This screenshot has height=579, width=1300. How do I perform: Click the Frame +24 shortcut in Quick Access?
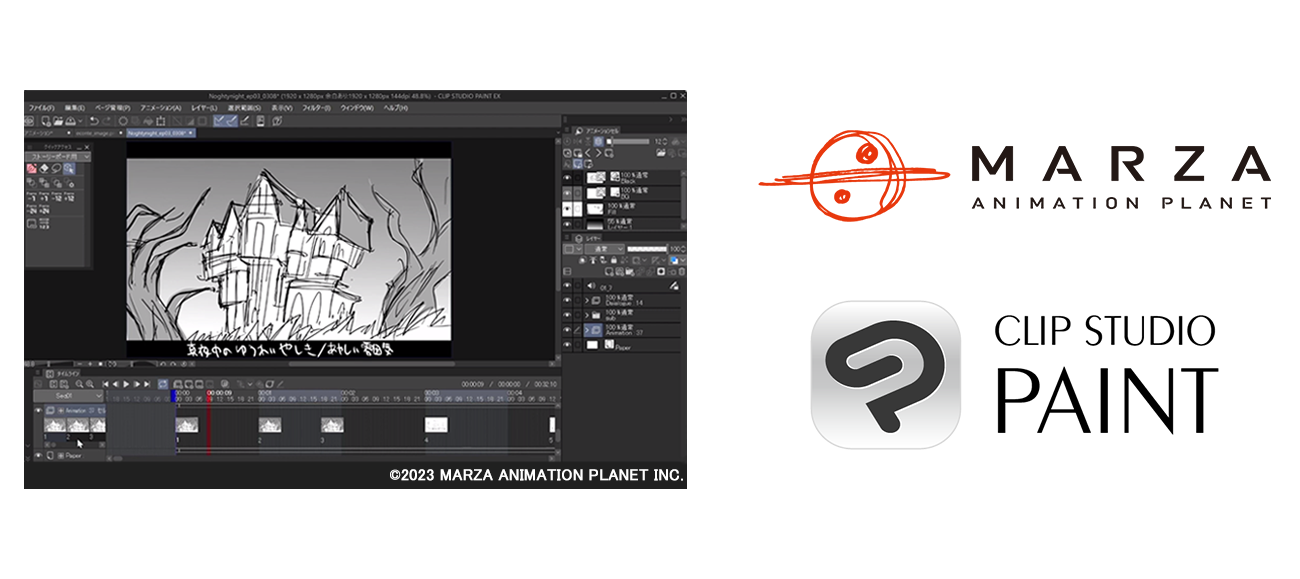point(44,210)
